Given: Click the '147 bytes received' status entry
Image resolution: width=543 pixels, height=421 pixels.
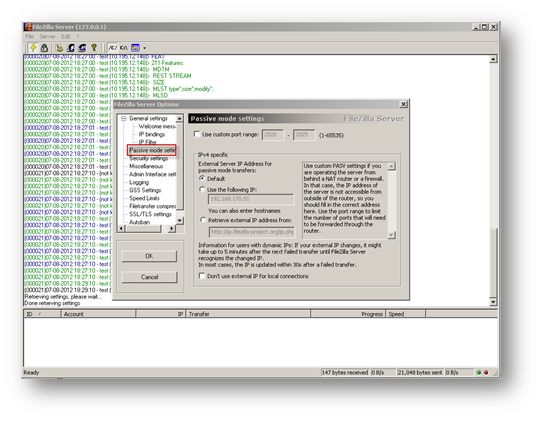Looking at the screenshot, I should 345,373.
